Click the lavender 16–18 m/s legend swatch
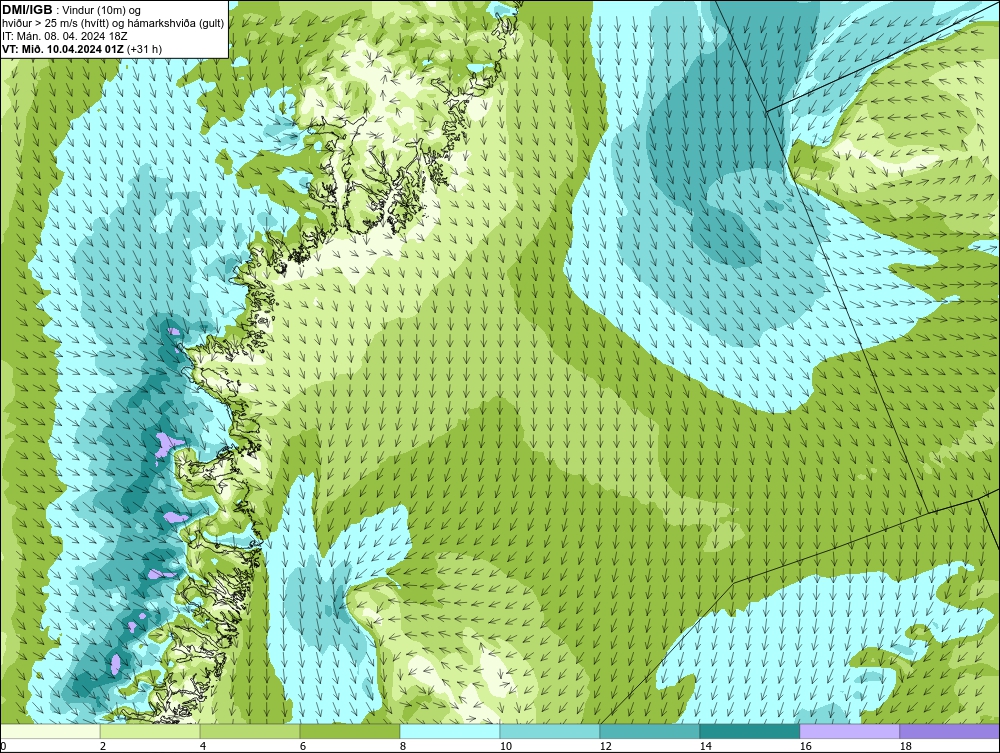Image resolution: width=1000 pixels, height=753 pixels. click(849, 731)
